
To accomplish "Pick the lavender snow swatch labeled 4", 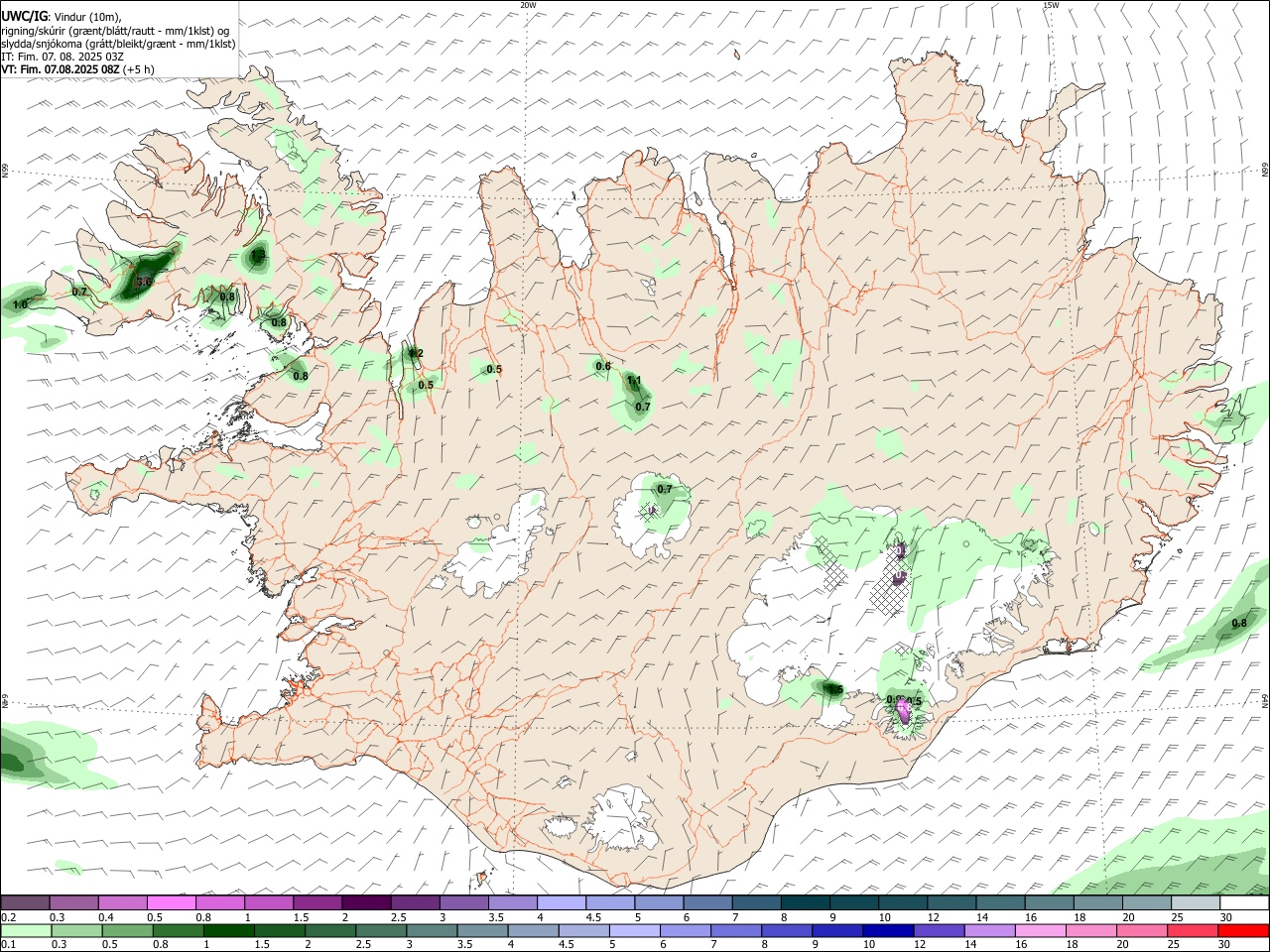I will coord(561,902).
